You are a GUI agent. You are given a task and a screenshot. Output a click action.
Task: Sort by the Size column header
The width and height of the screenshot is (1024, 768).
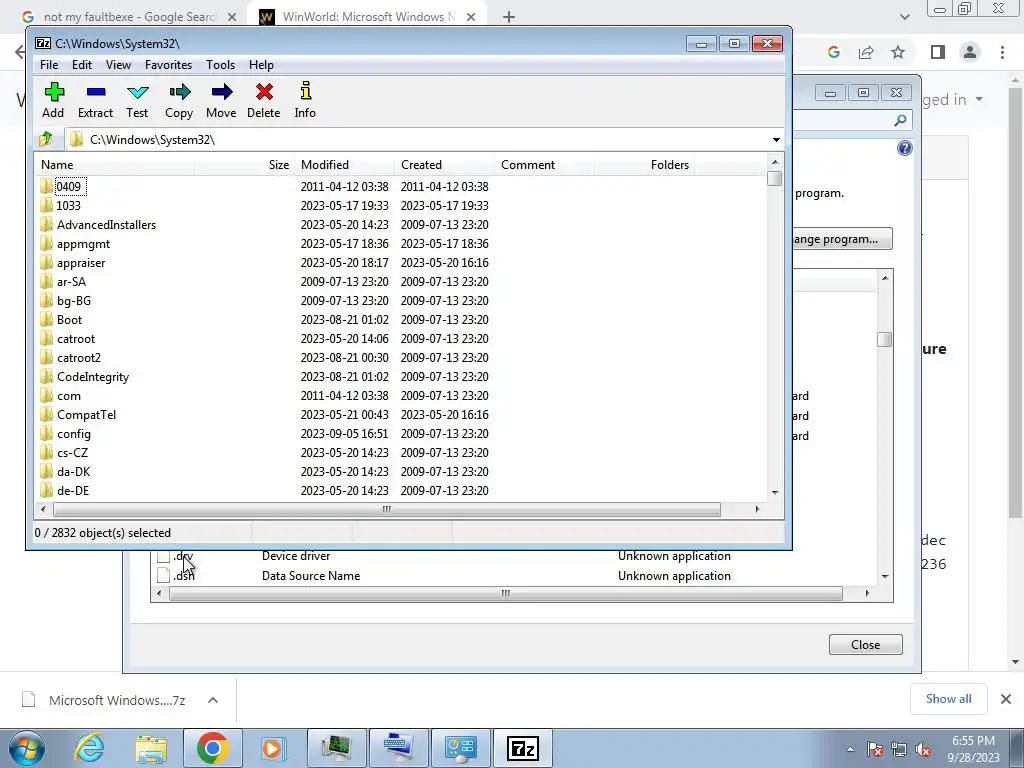coord(244,165)
